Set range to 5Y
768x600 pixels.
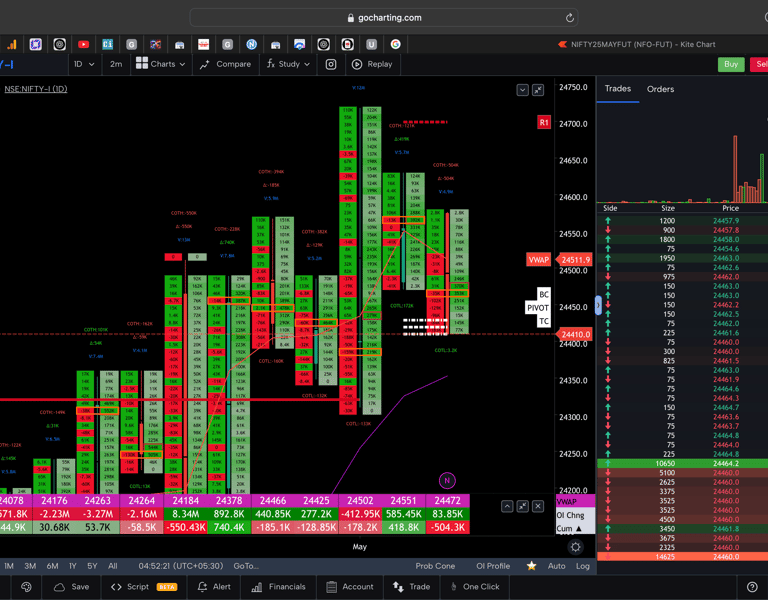pyautogui.click(x=92, y=566)
